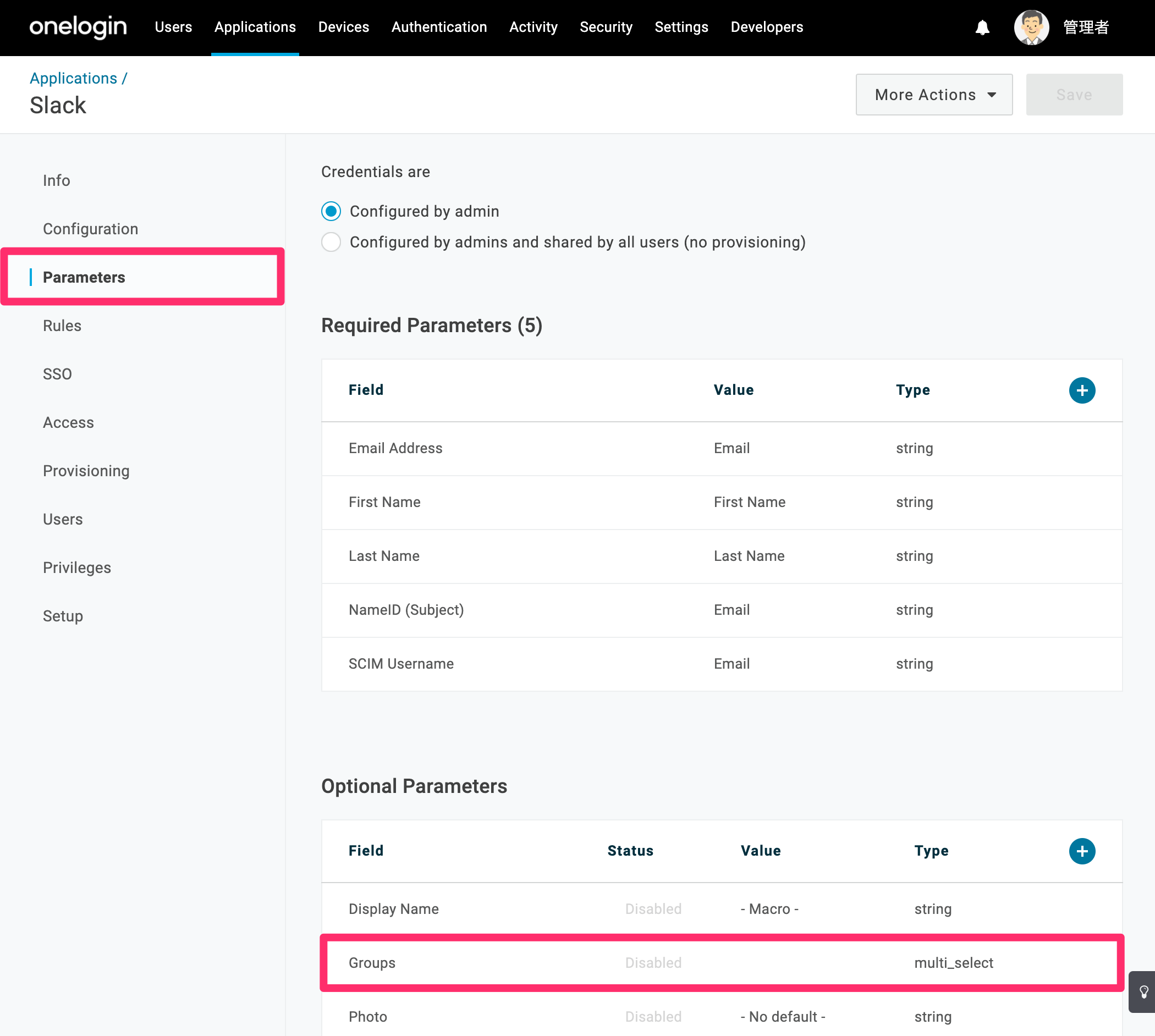Open the Display Name optional parameter
The height and width of the screenshot is (1036, 1155).
[x=721, y=909]
